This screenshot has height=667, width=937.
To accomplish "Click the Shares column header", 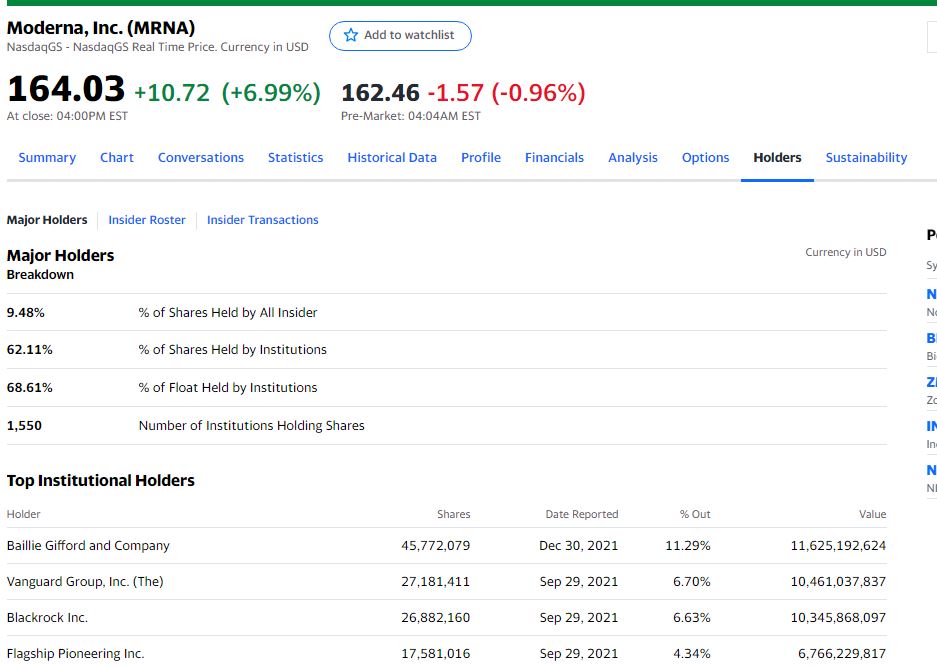I will [x=454, y=514].
